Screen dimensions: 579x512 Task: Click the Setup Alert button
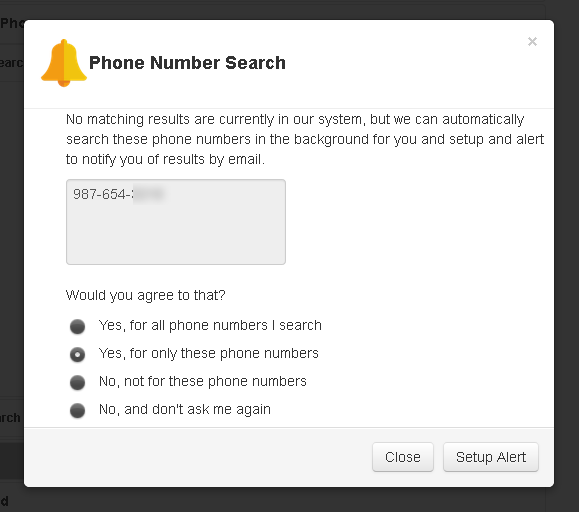(x=491, y=457)
